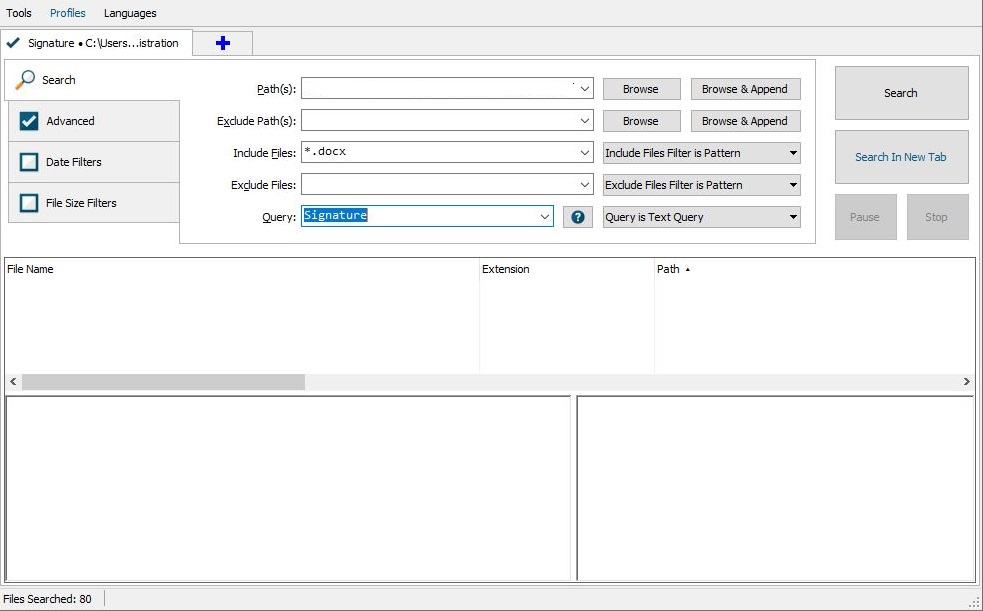Viewport: 983px width, 611px height.
Task: Click the Include Files input field
Action: [x=438, y=153]
